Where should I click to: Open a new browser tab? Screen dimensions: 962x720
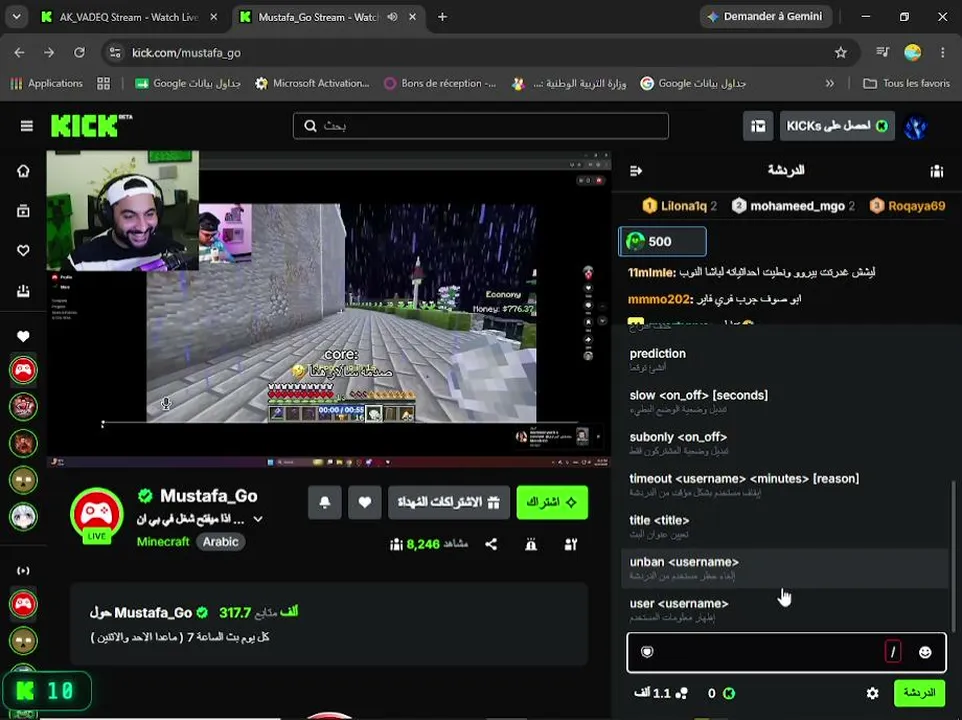pyautogui.click(x=442, y=17)
